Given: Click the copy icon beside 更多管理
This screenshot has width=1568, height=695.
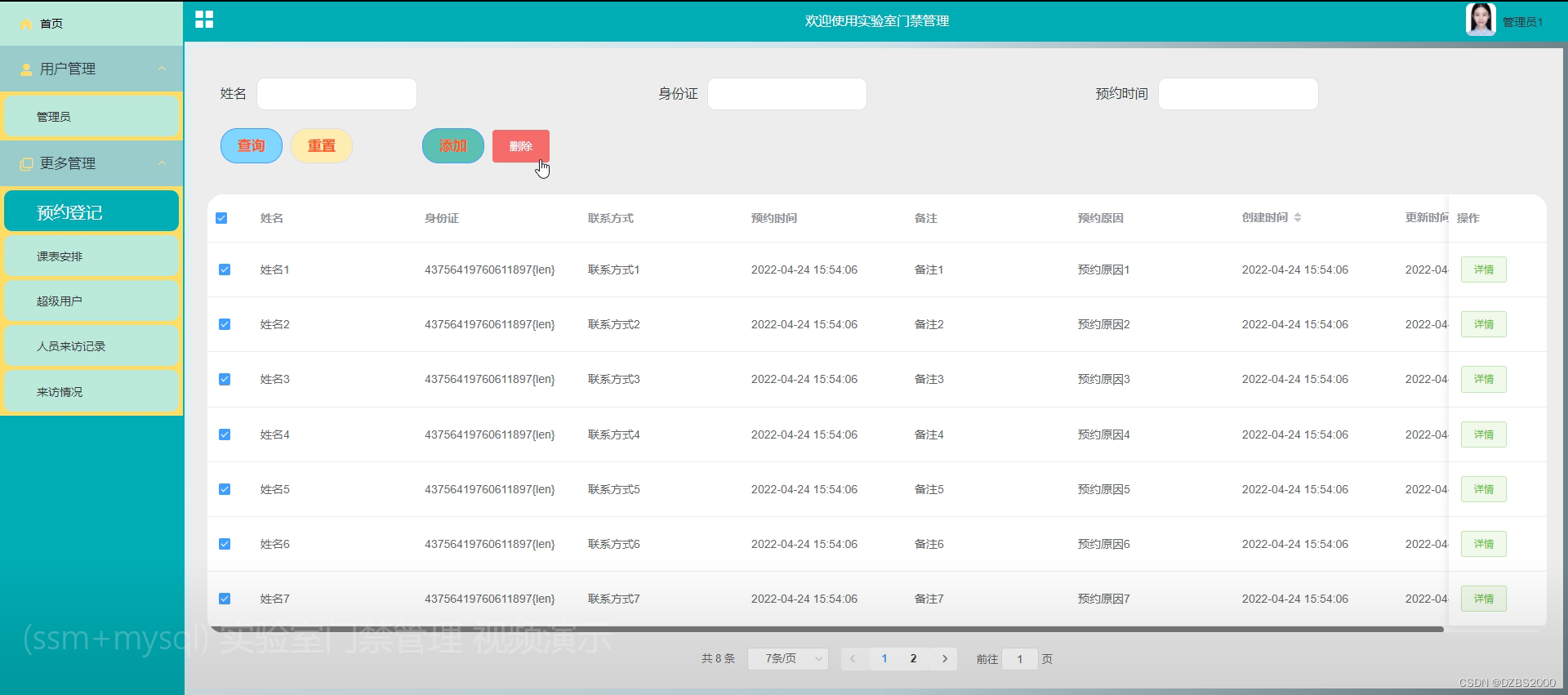Looking at the screenshot, I should click(26, 163).
